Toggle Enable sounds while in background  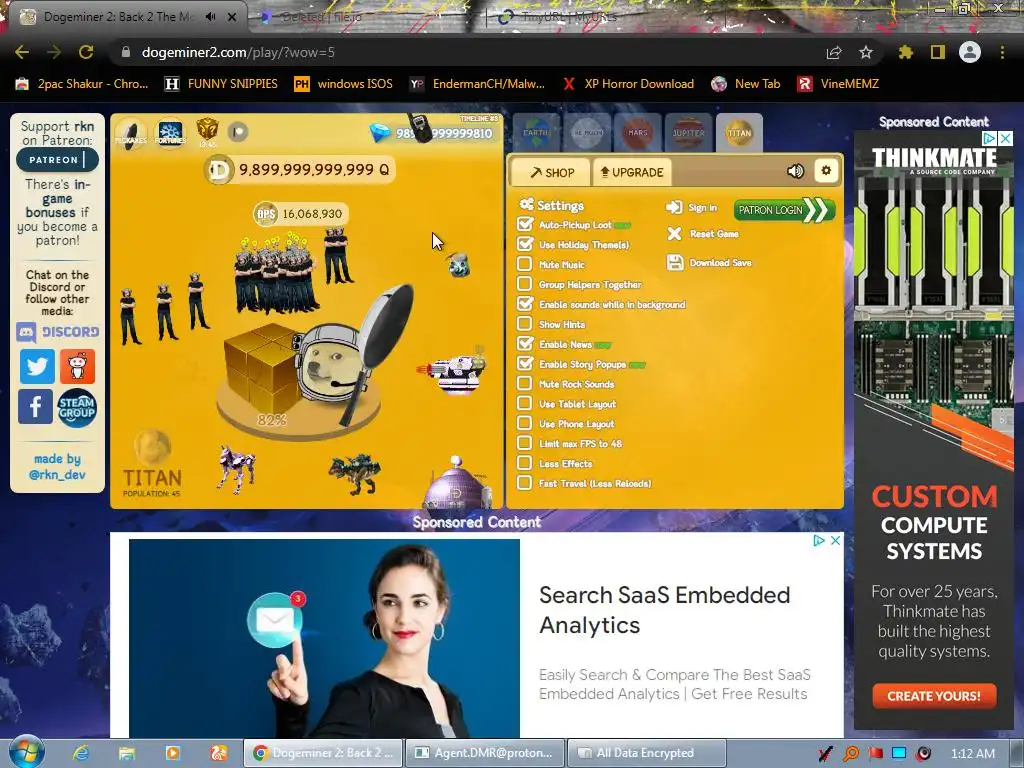point(524,304)
